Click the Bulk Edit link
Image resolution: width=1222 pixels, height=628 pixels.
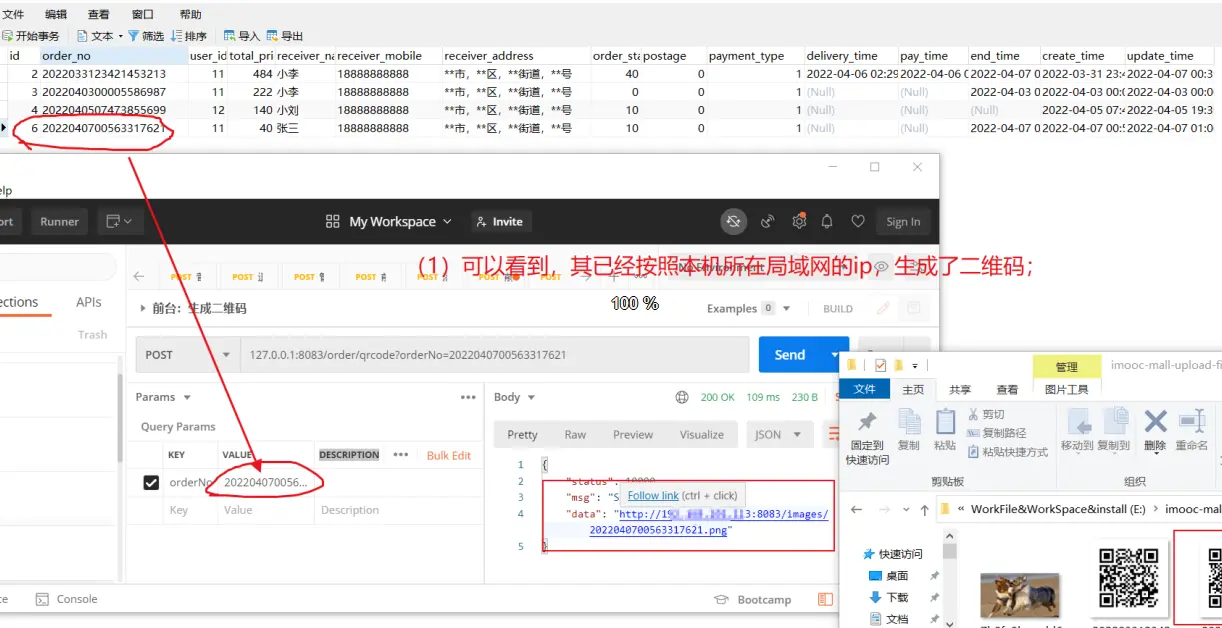(x=448, y=455)
